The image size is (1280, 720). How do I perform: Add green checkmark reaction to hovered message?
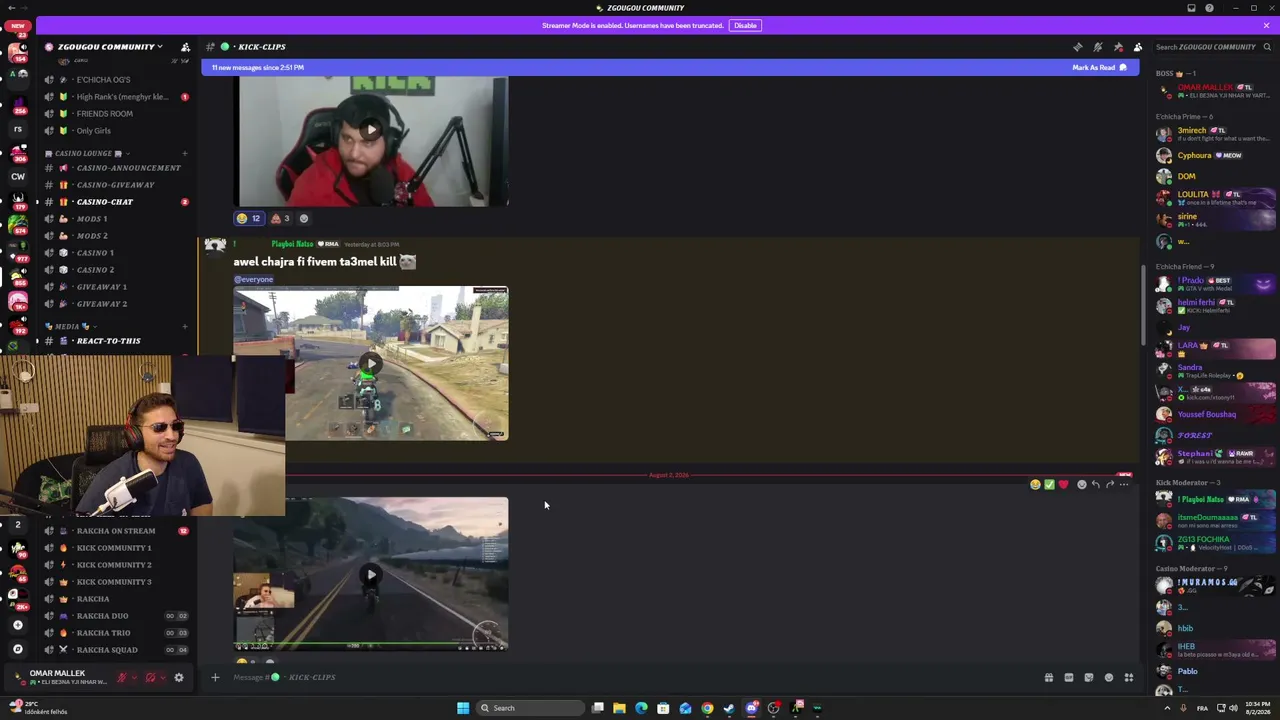[x=1049, y=485]
